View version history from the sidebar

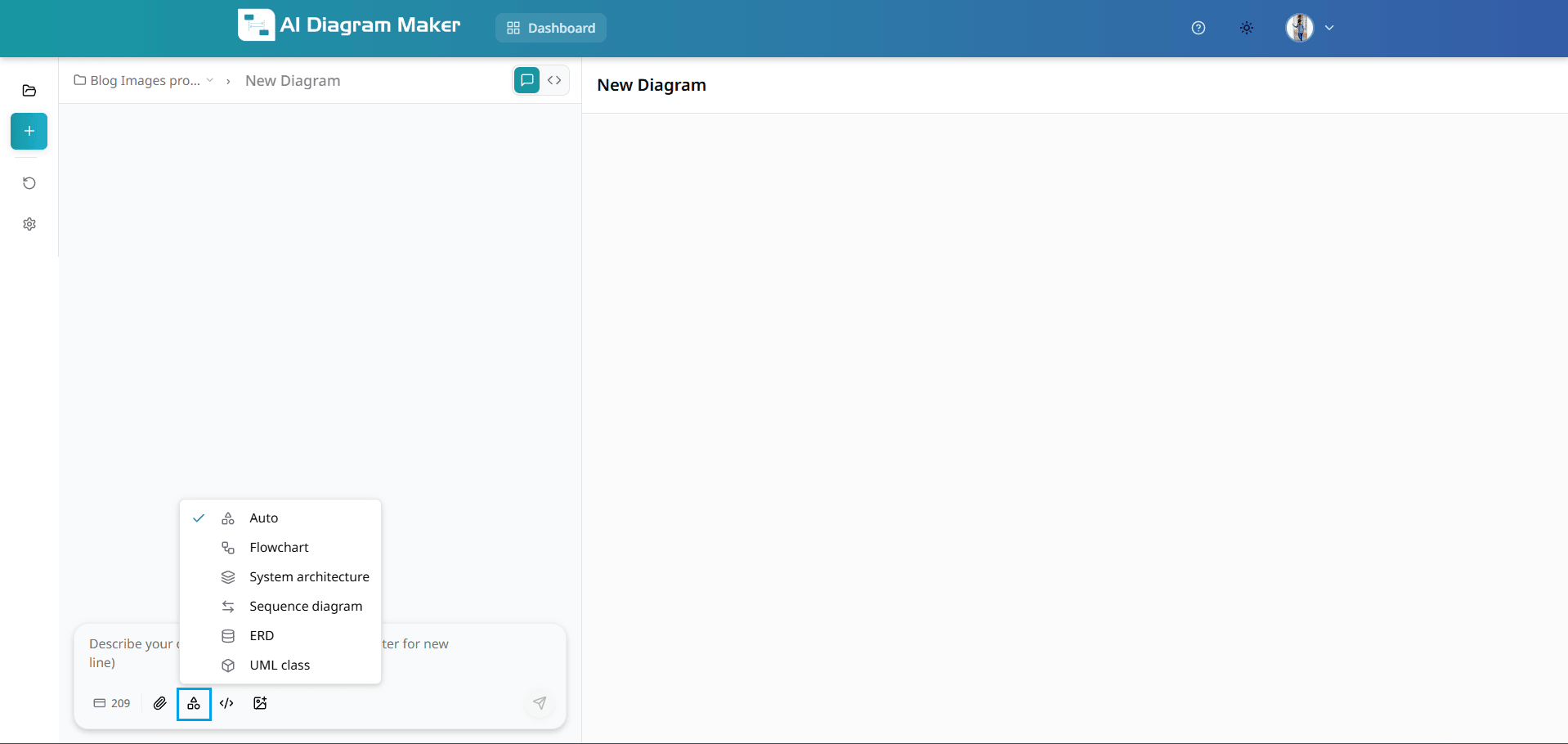pos(29,183)
